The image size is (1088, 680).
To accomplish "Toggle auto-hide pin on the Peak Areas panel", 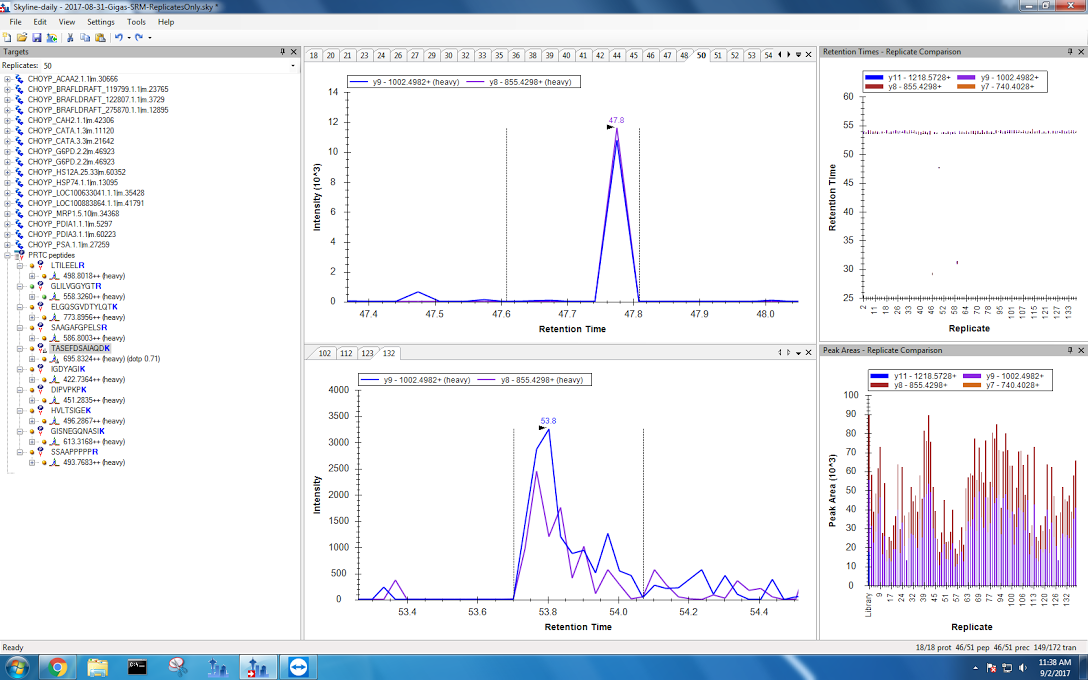I will coord(1069,350).
